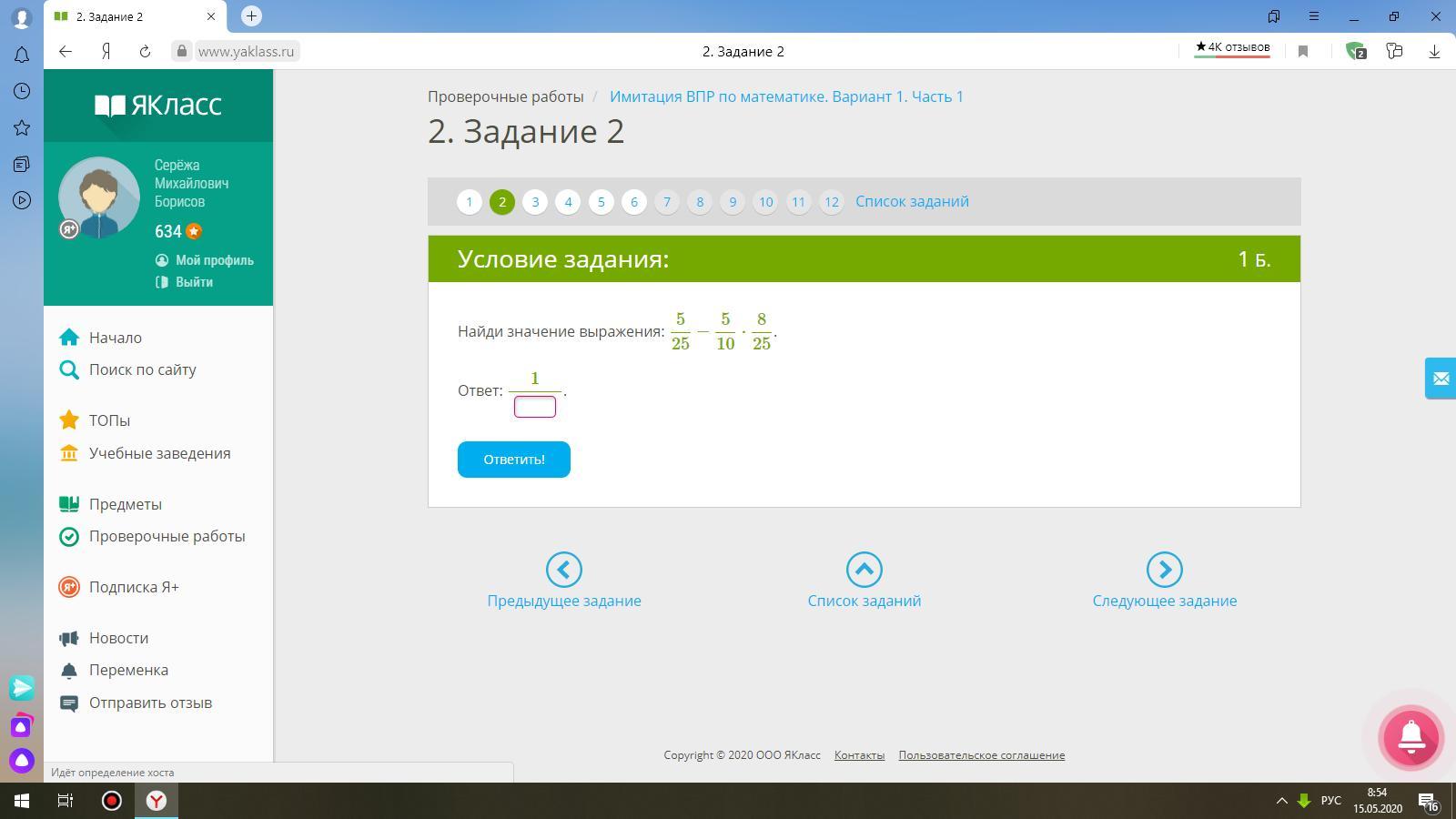This screenshot has width=1456, height=819.
Task: Switch input language РУС
Action: (x=1331, y=801)
